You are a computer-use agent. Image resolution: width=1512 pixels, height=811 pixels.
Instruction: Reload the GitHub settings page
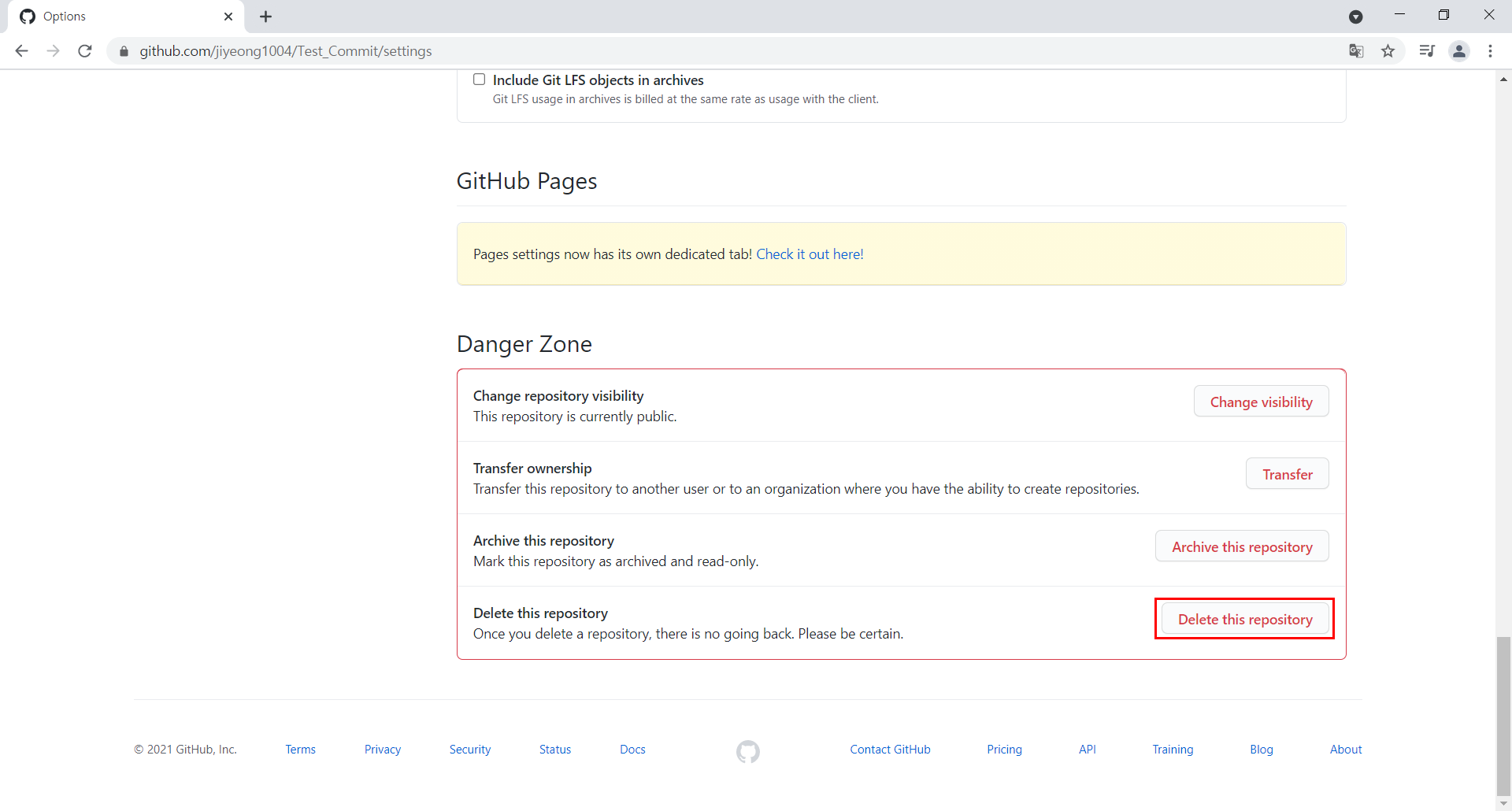coord(85,51)
